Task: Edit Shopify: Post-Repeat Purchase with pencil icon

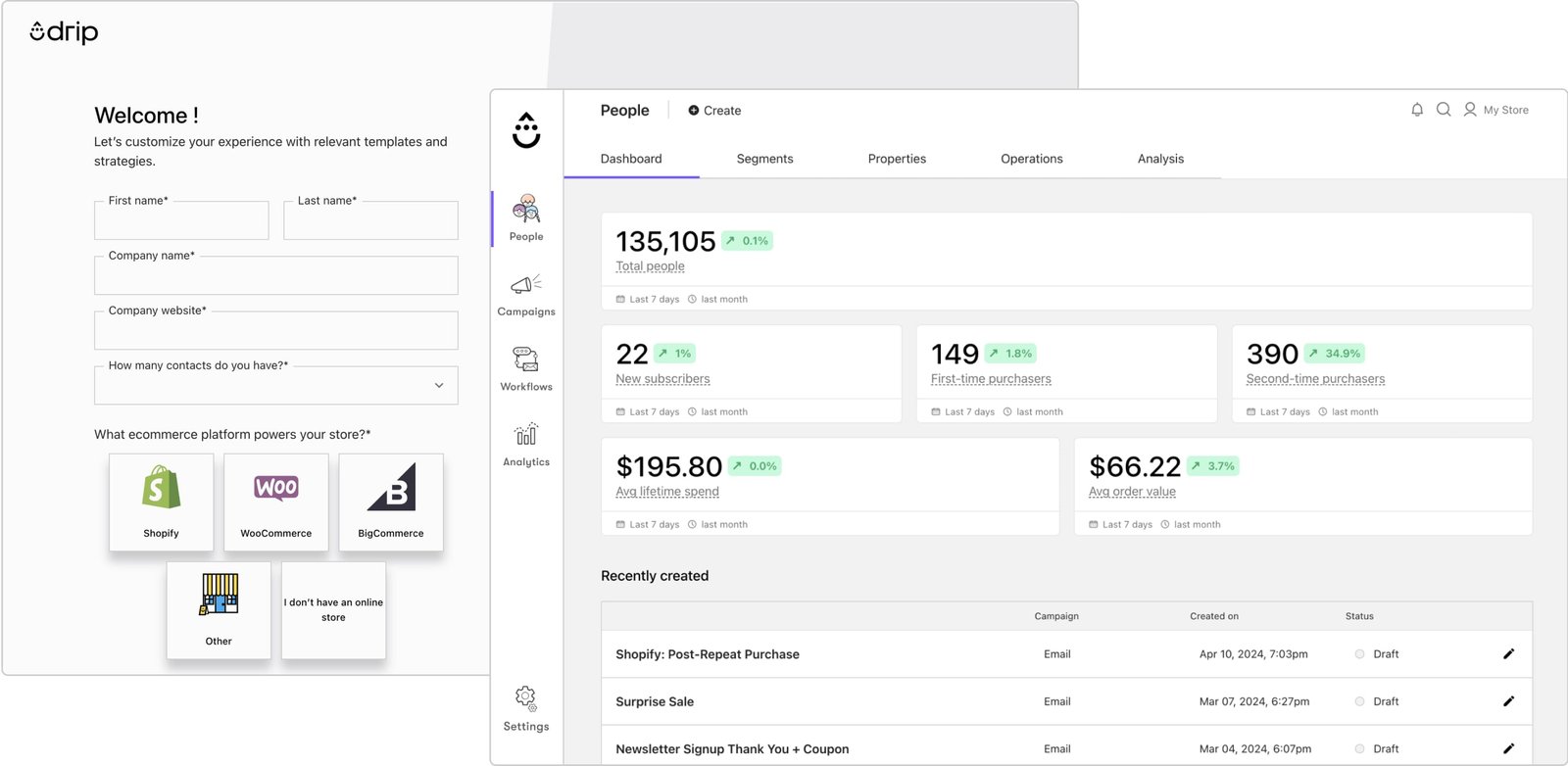Action: click(1508, 654)
